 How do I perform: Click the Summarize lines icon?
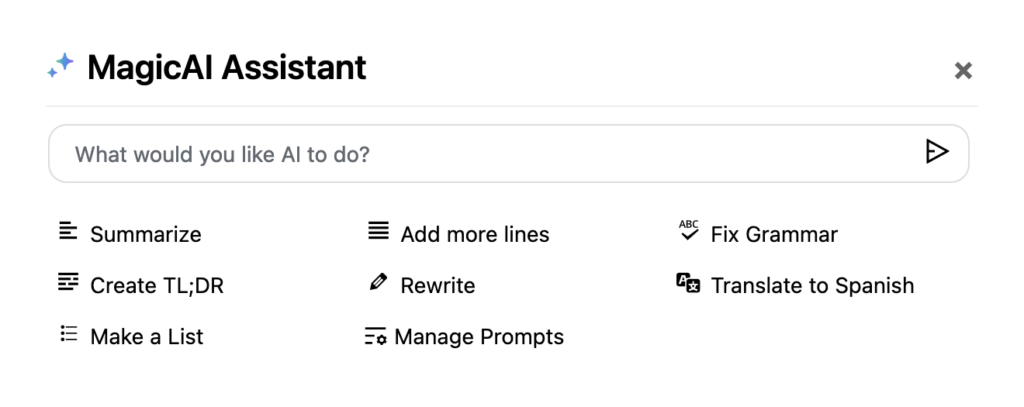(x=68, y=232)
